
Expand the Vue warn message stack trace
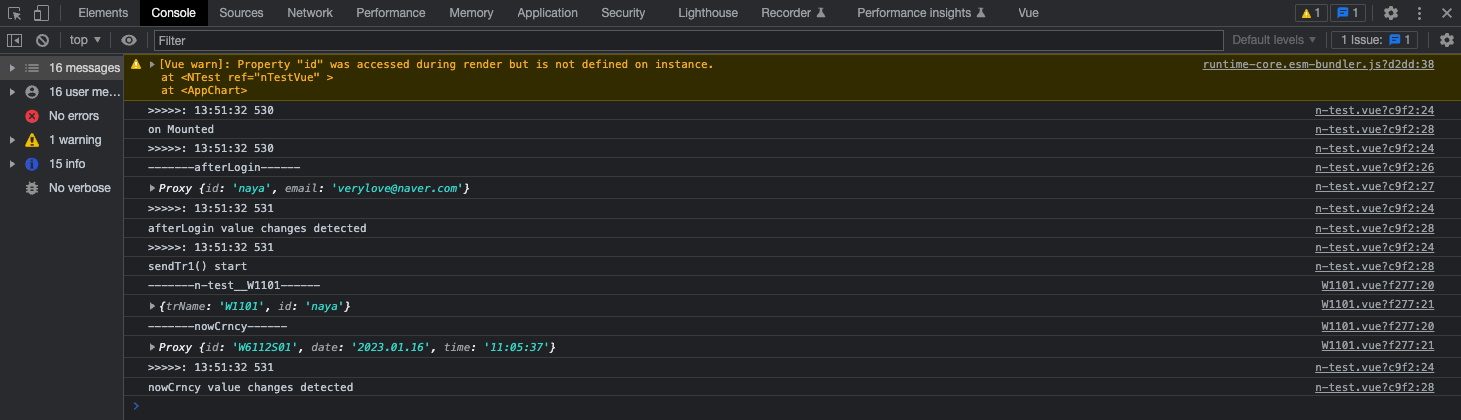152,64
